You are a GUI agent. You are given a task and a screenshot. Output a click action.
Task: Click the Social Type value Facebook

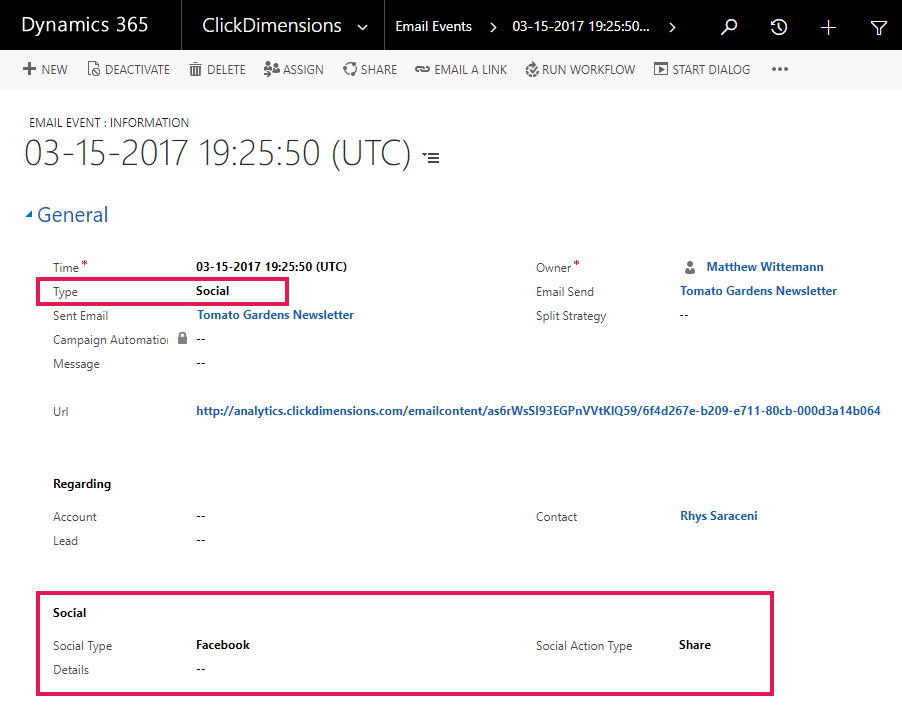[x=223, y=644]
